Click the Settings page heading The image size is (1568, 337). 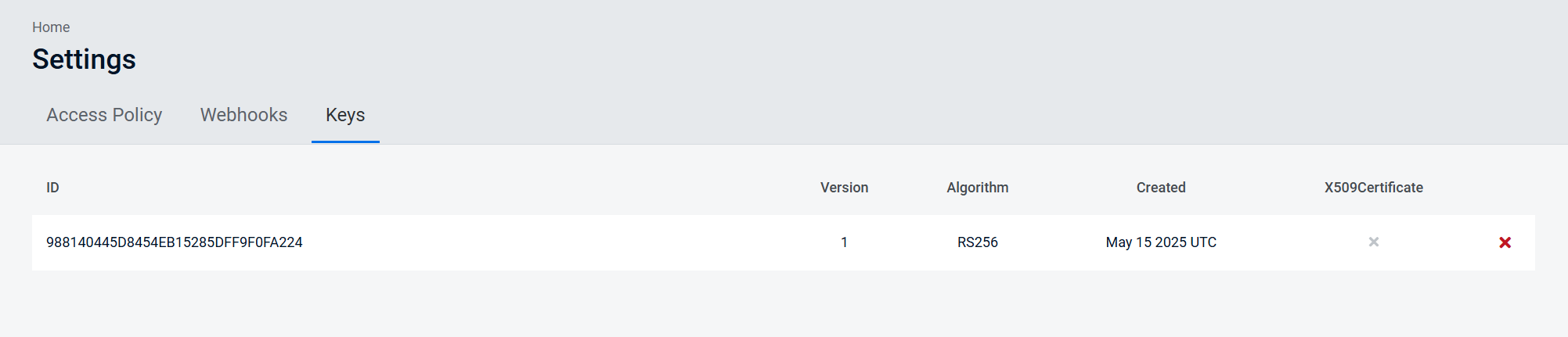point(84,59)
